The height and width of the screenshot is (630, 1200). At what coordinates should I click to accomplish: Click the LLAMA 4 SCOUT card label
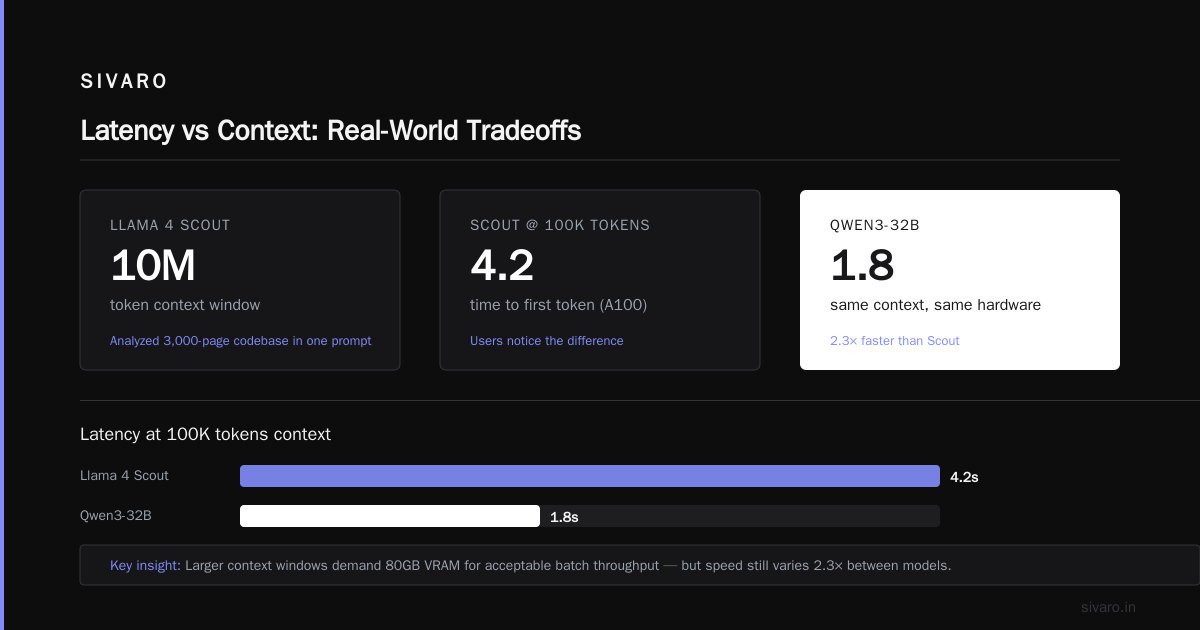tap(170, 225)
